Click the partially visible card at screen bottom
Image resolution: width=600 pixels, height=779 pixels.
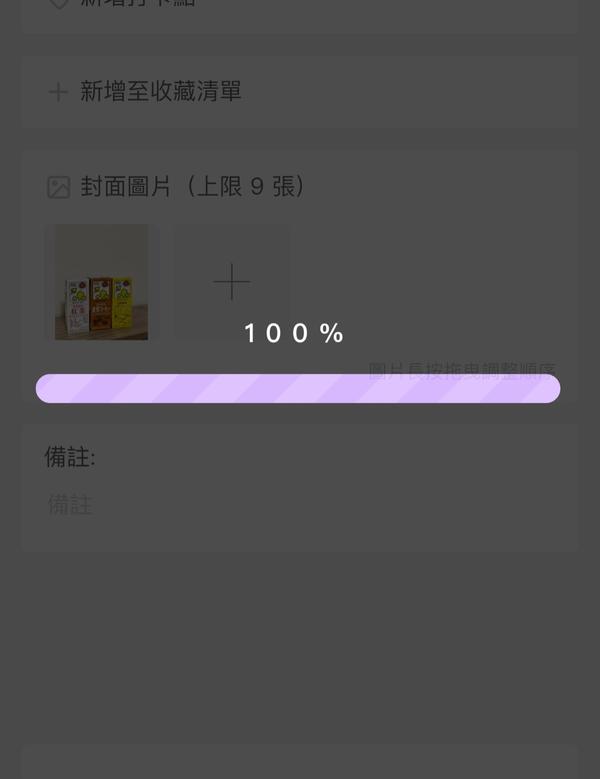tap(300, 762)
